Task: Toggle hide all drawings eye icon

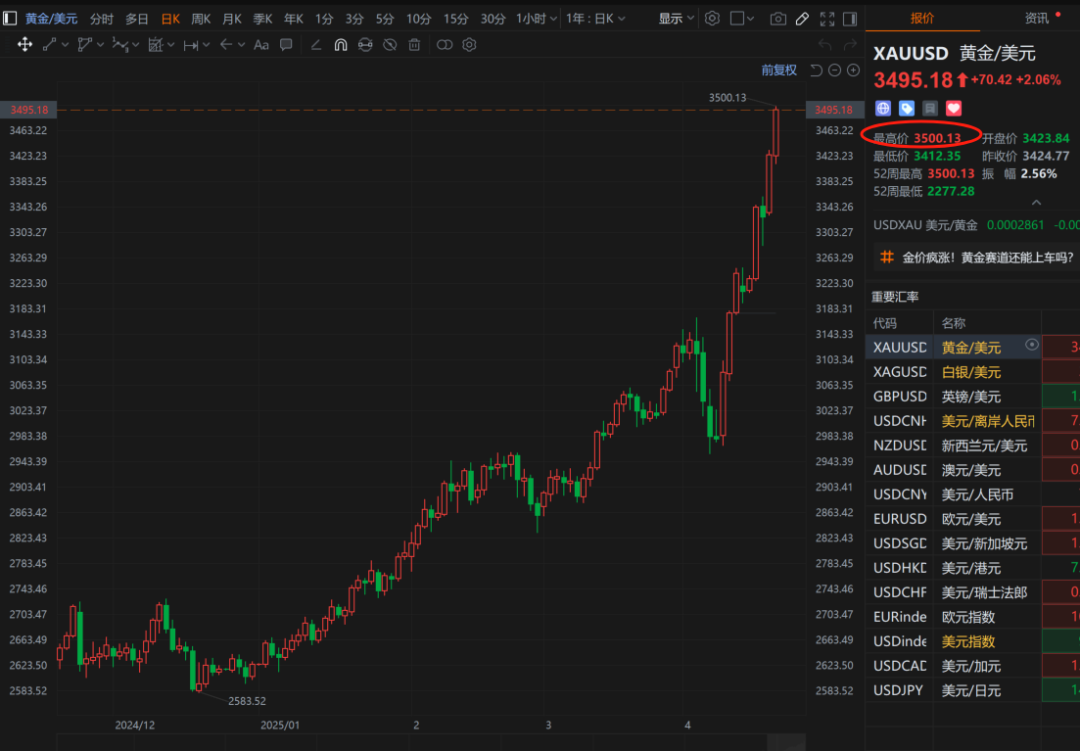Action: [x=389, y=44]
